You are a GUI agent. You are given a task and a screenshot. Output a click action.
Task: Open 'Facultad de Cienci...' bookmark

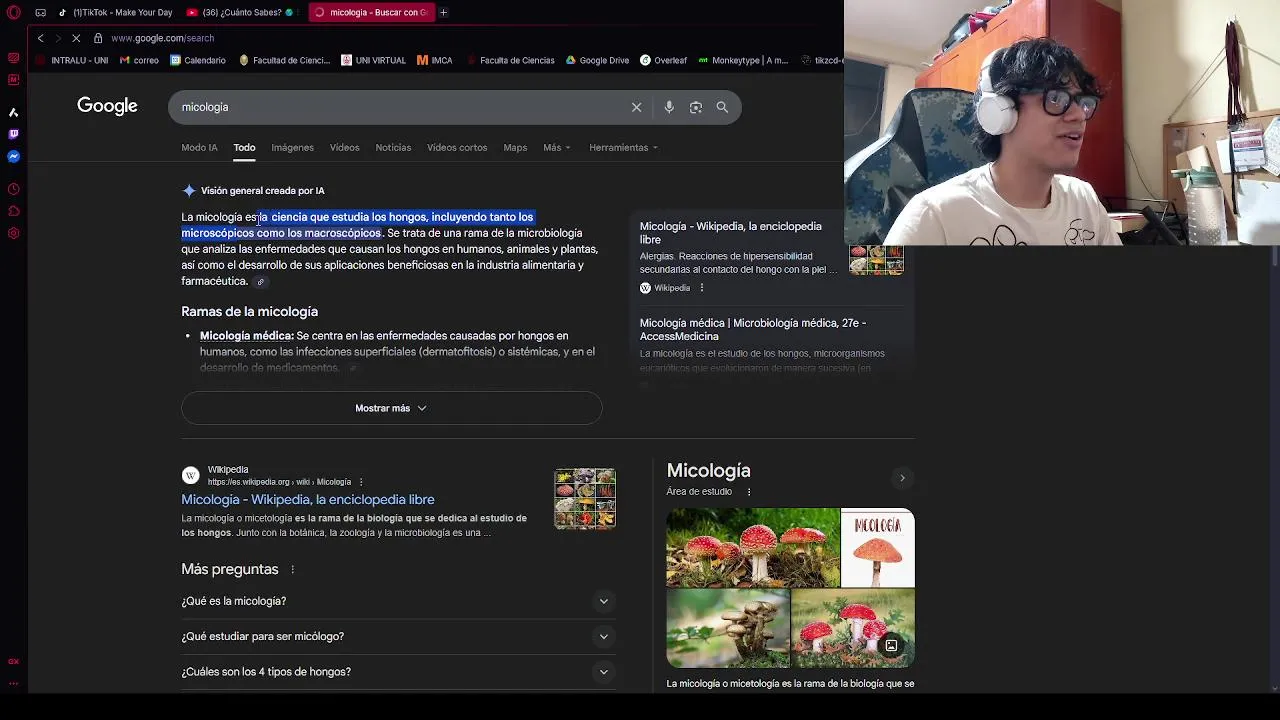point(284,60)
